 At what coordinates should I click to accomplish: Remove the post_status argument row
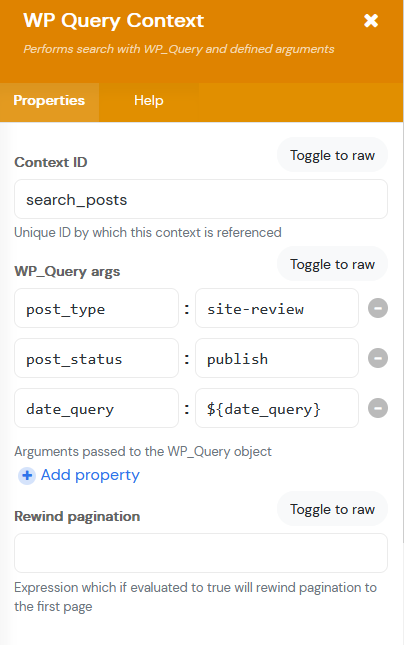378,358
